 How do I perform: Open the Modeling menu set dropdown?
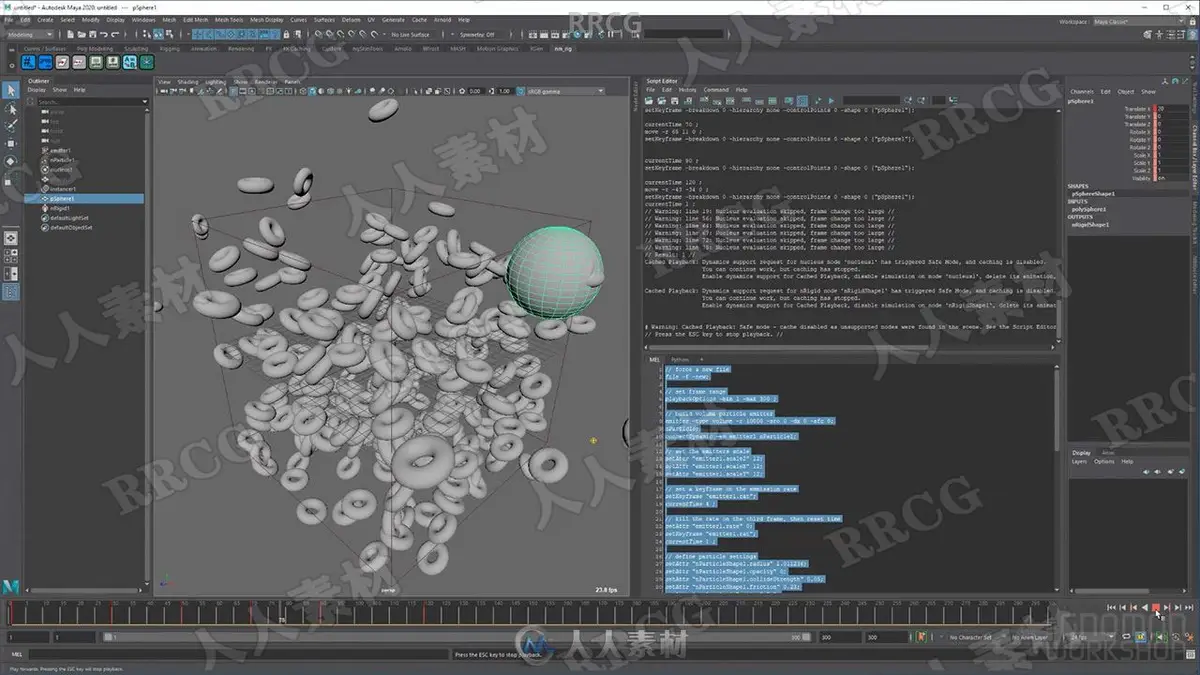tap(30, 34)
